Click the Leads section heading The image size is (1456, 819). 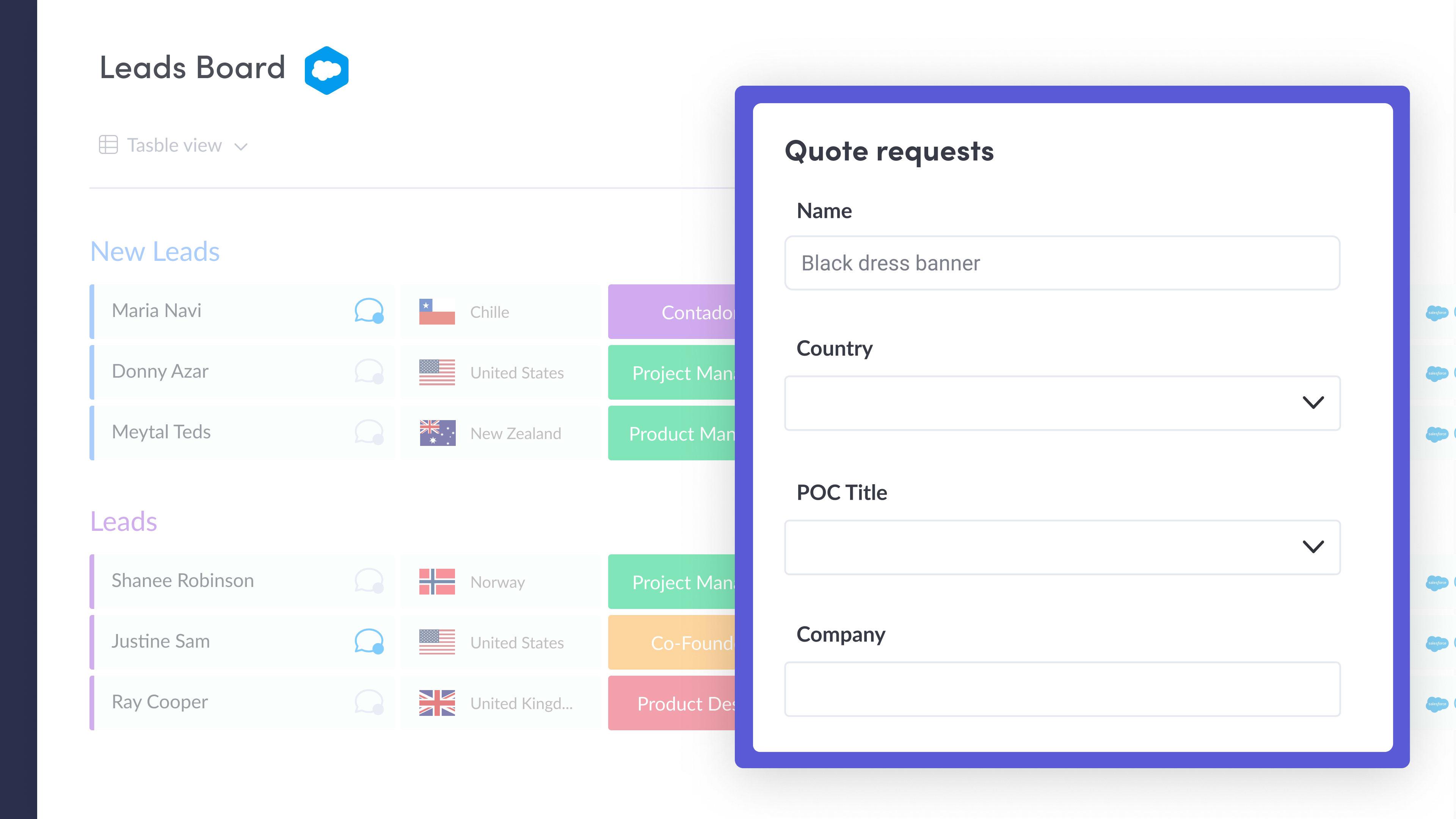click(123, 521)
